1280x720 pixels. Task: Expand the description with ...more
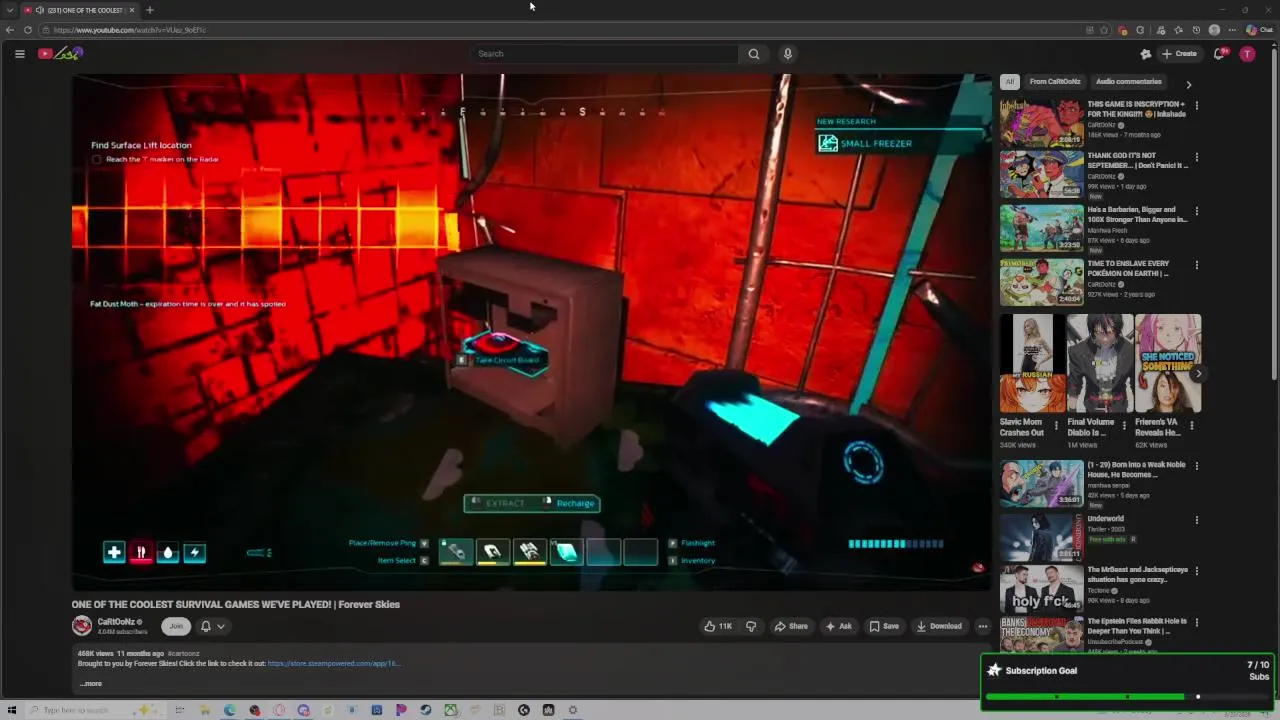coord(91,684)
